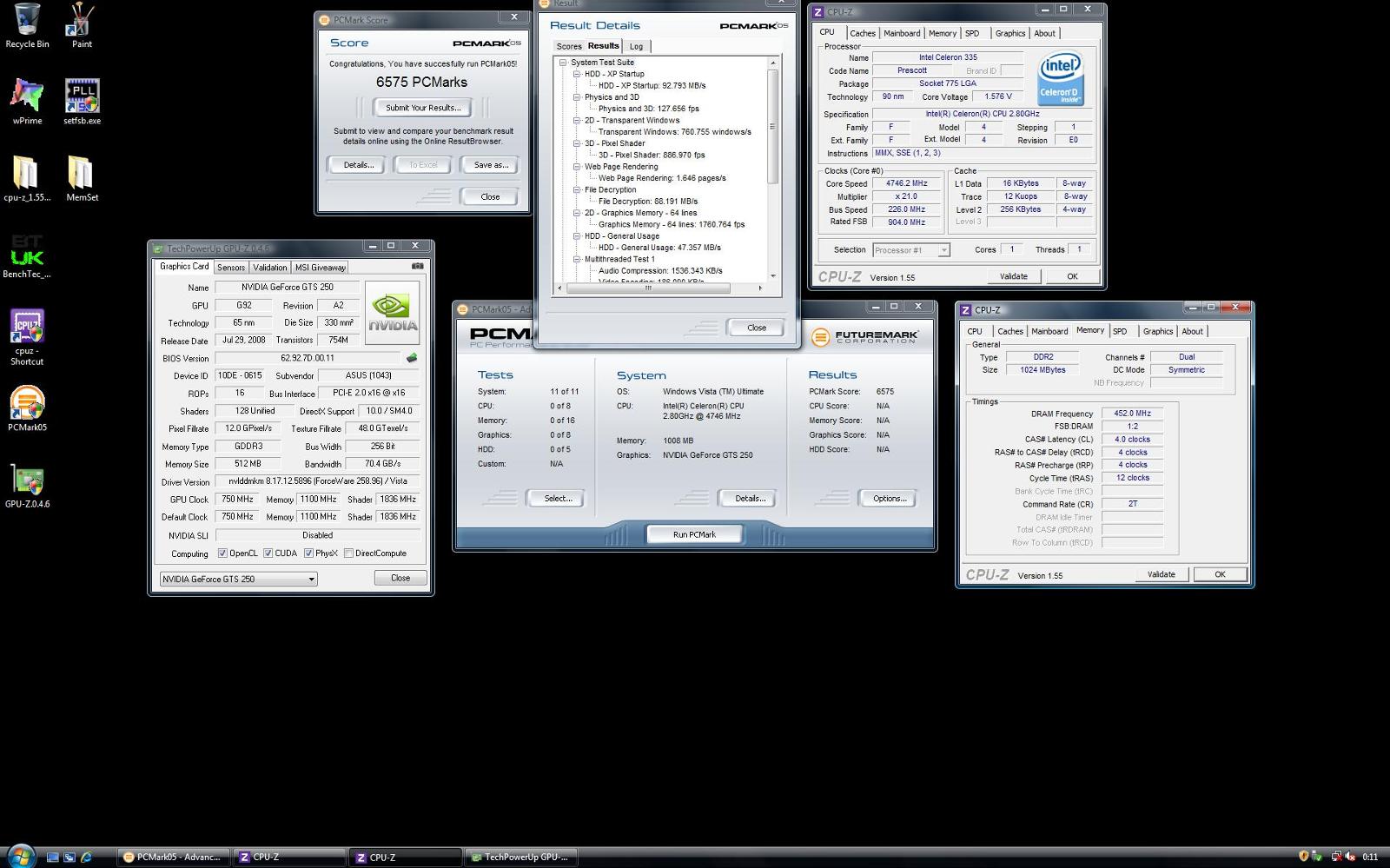Click the Select button under Tests
This screenshot has width=1390, height=868.
tap(558, 499)
